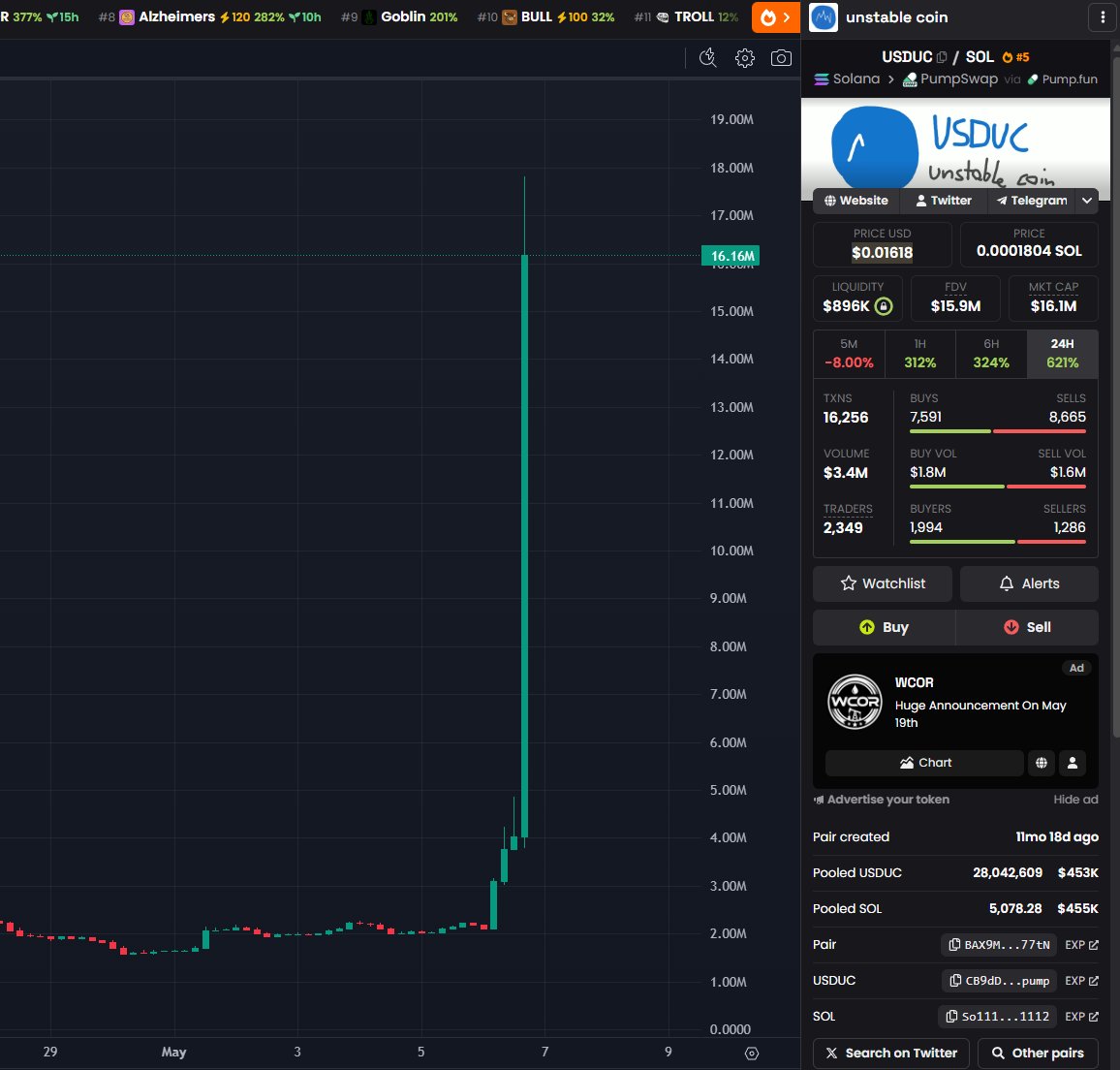The image size is (1120, 1070).
Task: Click Advertise your token link
Action: click(882, 800)
